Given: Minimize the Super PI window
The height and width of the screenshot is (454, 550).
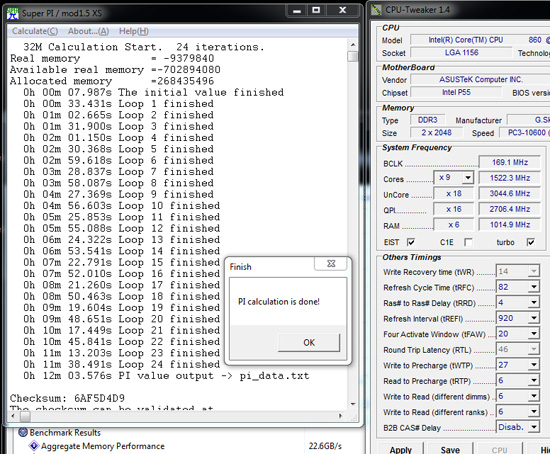Looking at the screenshot, I should (297, 11).
